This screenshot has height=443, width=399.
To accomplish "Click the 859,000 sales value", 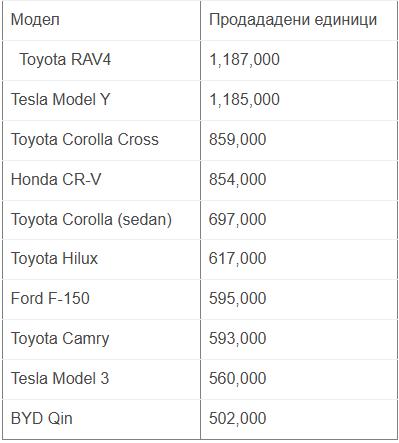I will (237, 140).
